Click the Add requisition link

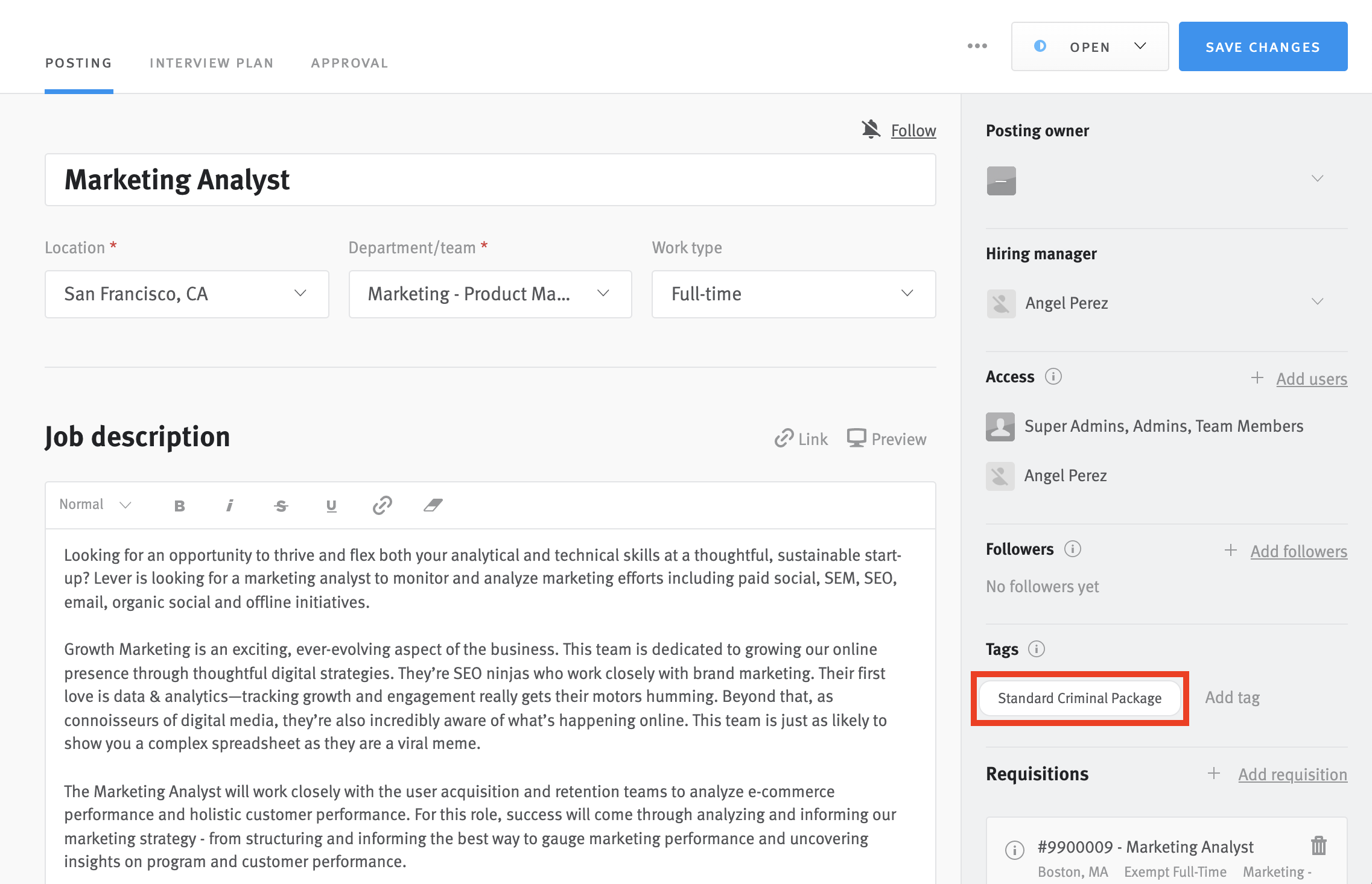[1293, 774]
